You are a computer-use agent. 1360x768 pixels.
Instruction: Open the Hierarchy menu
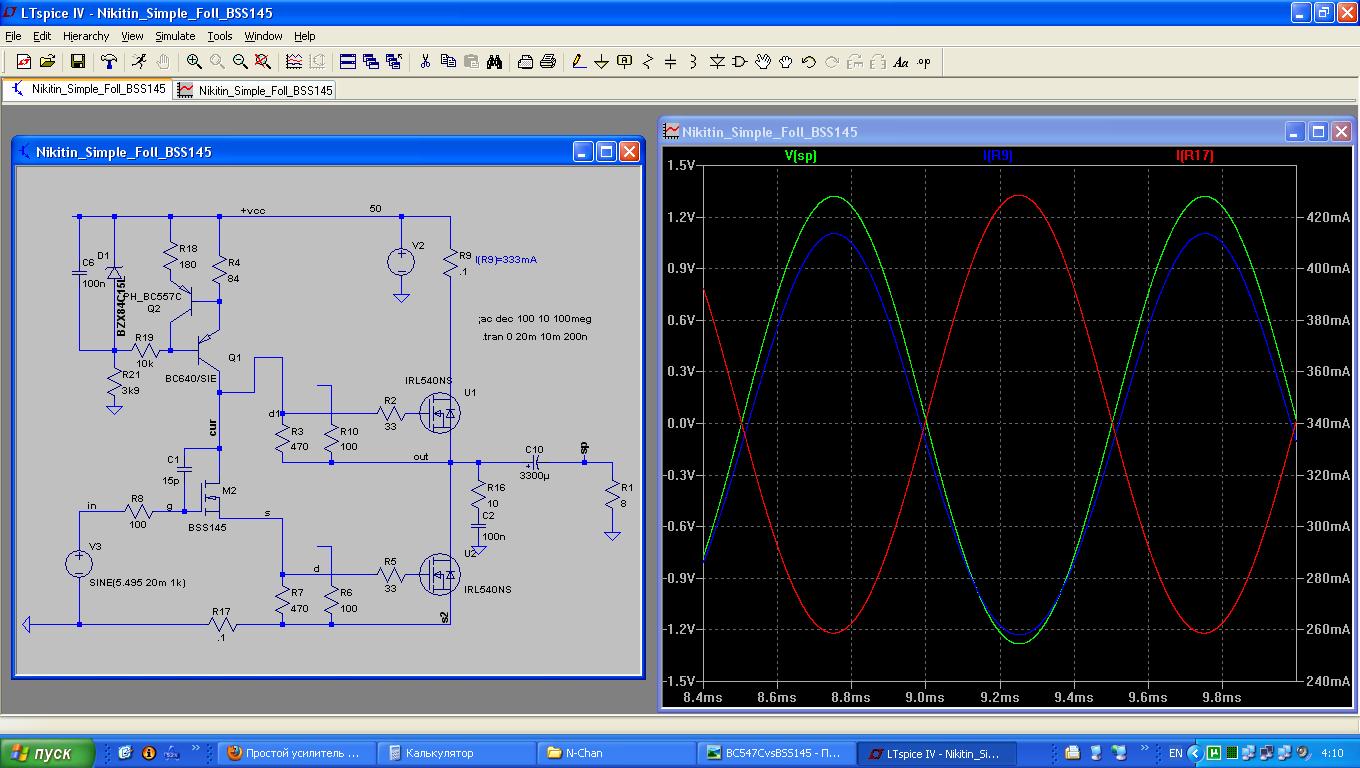pyautogui.click(x=86, y=36)
